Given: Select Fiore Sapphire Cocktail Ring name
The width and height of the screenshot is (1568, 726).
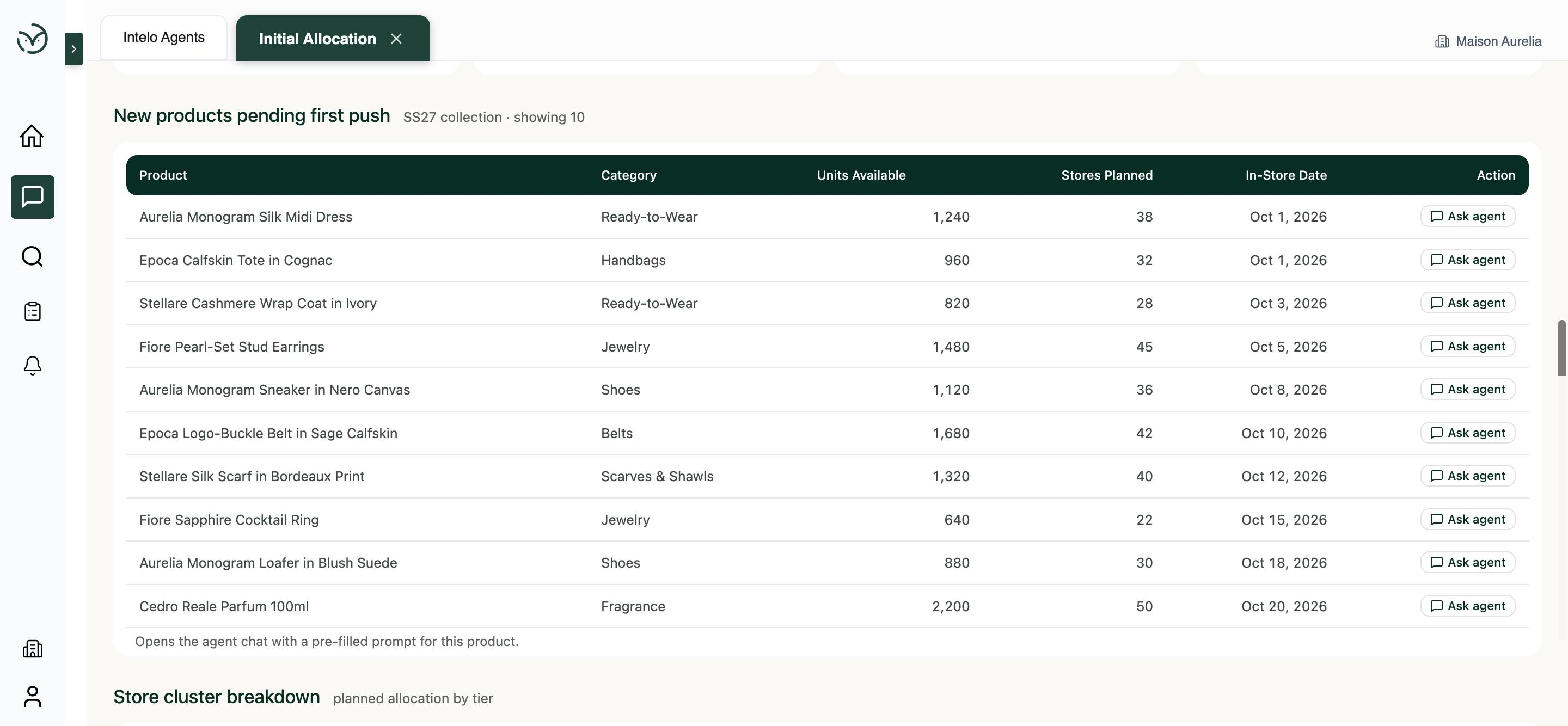Looking at the screenshot, I should 229,520.
